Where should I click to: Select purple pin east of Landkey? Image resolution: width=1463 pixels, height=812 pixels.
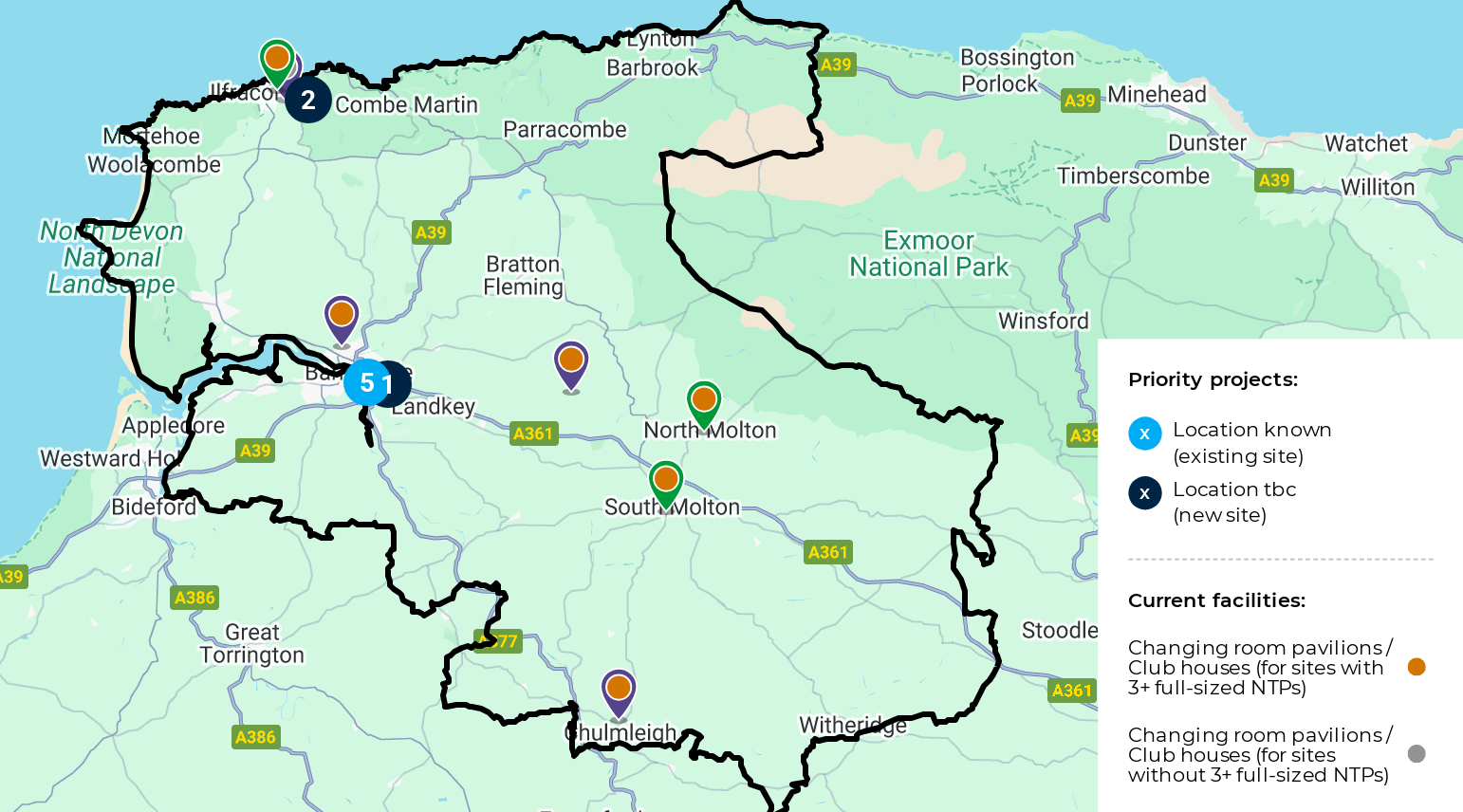(x=571, y=366)
